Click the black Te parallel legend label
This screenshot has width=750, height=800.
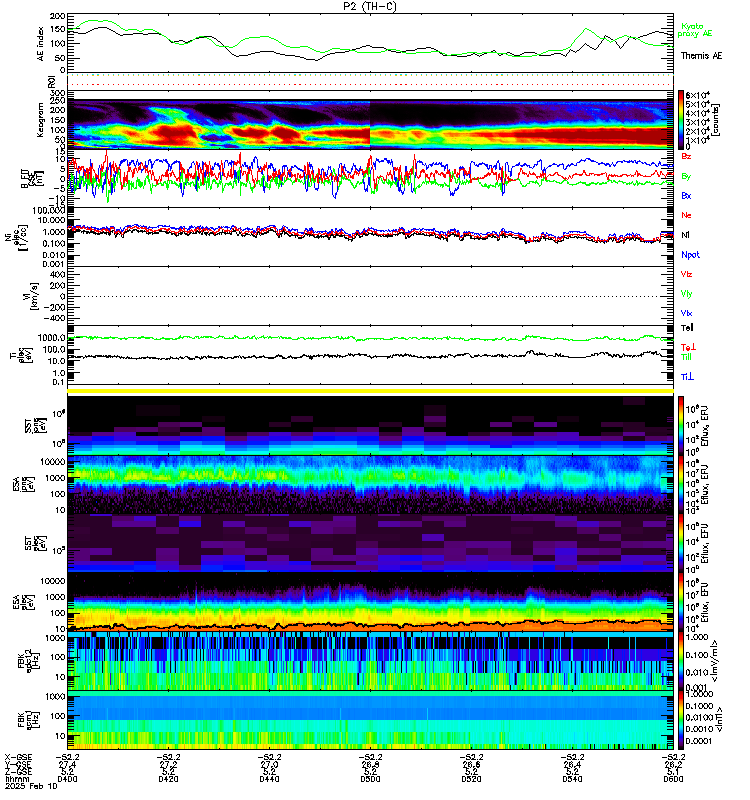[x=687, y=328]
